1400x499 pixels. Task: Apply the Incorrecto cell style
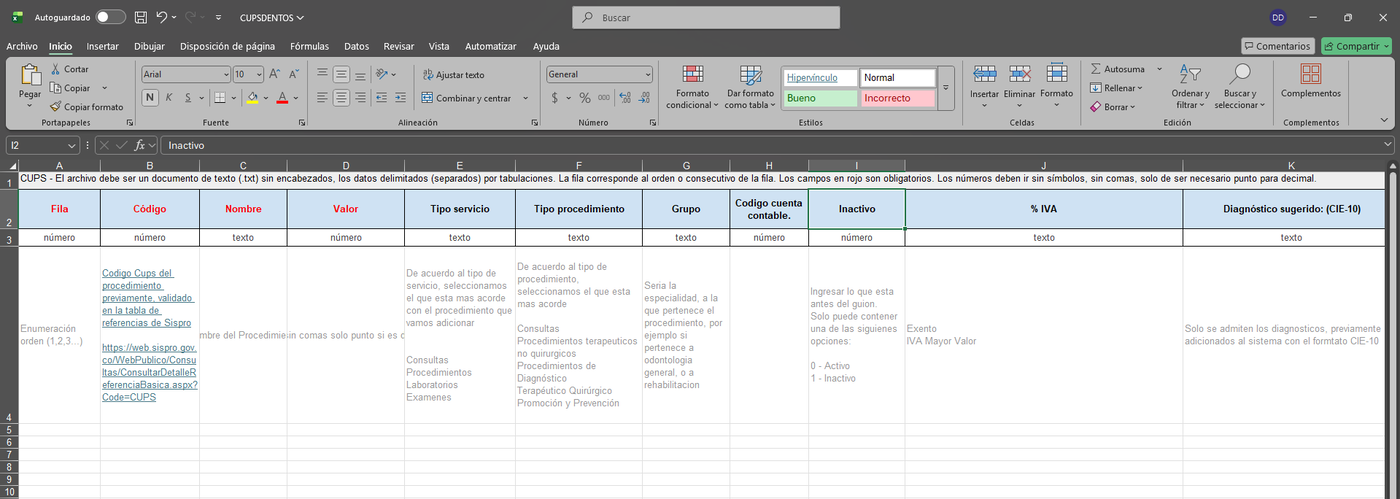(897, 98)
